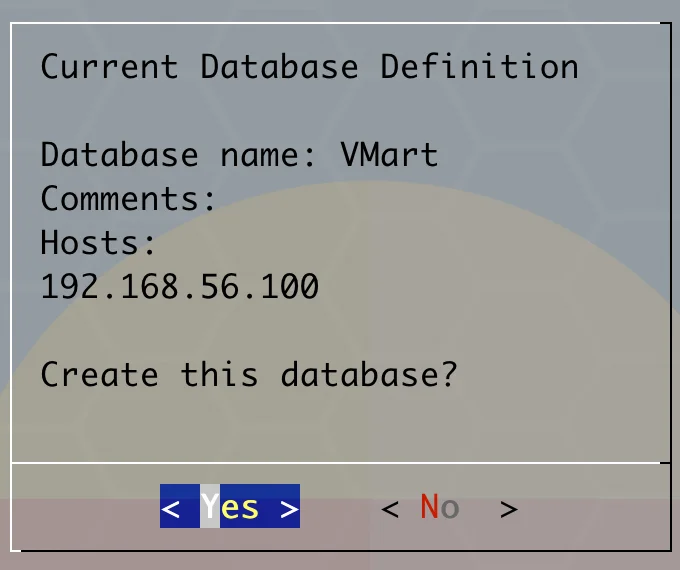Viewport: 680px width, 570px height.
Task: Click the horizontal separator above the buttons
Action: pyautogui.click(x=340, y=463)
